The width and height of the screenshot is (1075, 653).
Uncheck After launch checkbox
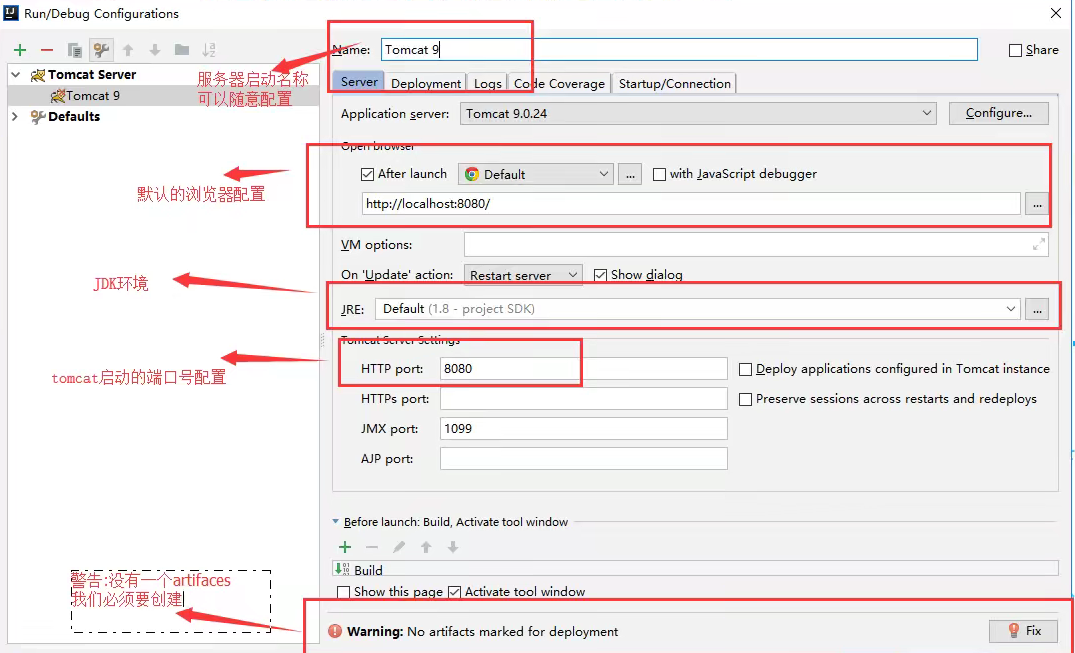(367, 174)
